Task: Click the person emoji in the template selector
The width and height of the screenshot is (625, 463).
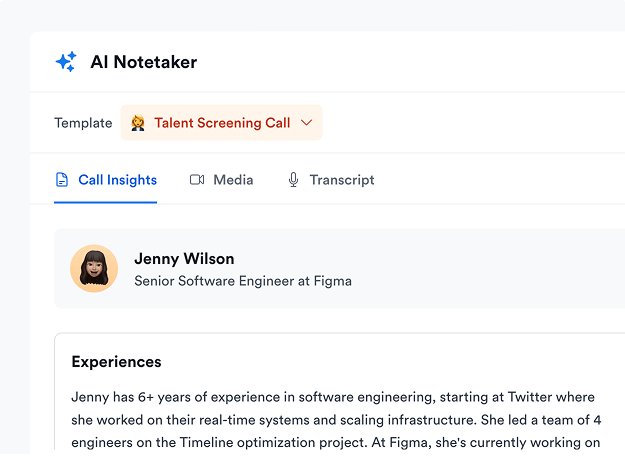Action: coord(138,123)
